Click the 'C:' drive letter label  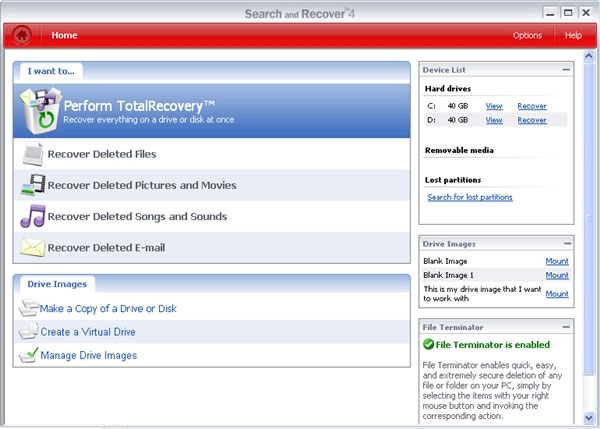pos(431,106)
